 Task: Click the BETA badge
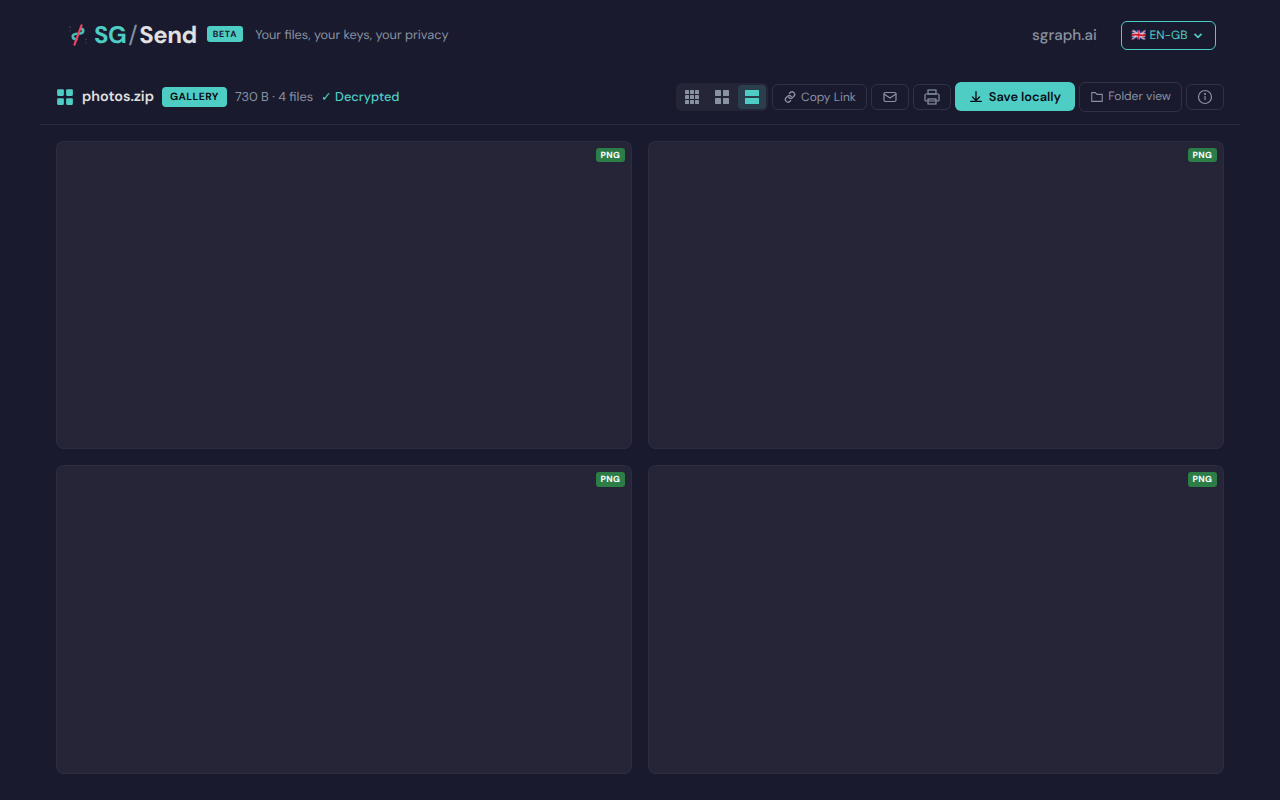(x=225, y=34)
